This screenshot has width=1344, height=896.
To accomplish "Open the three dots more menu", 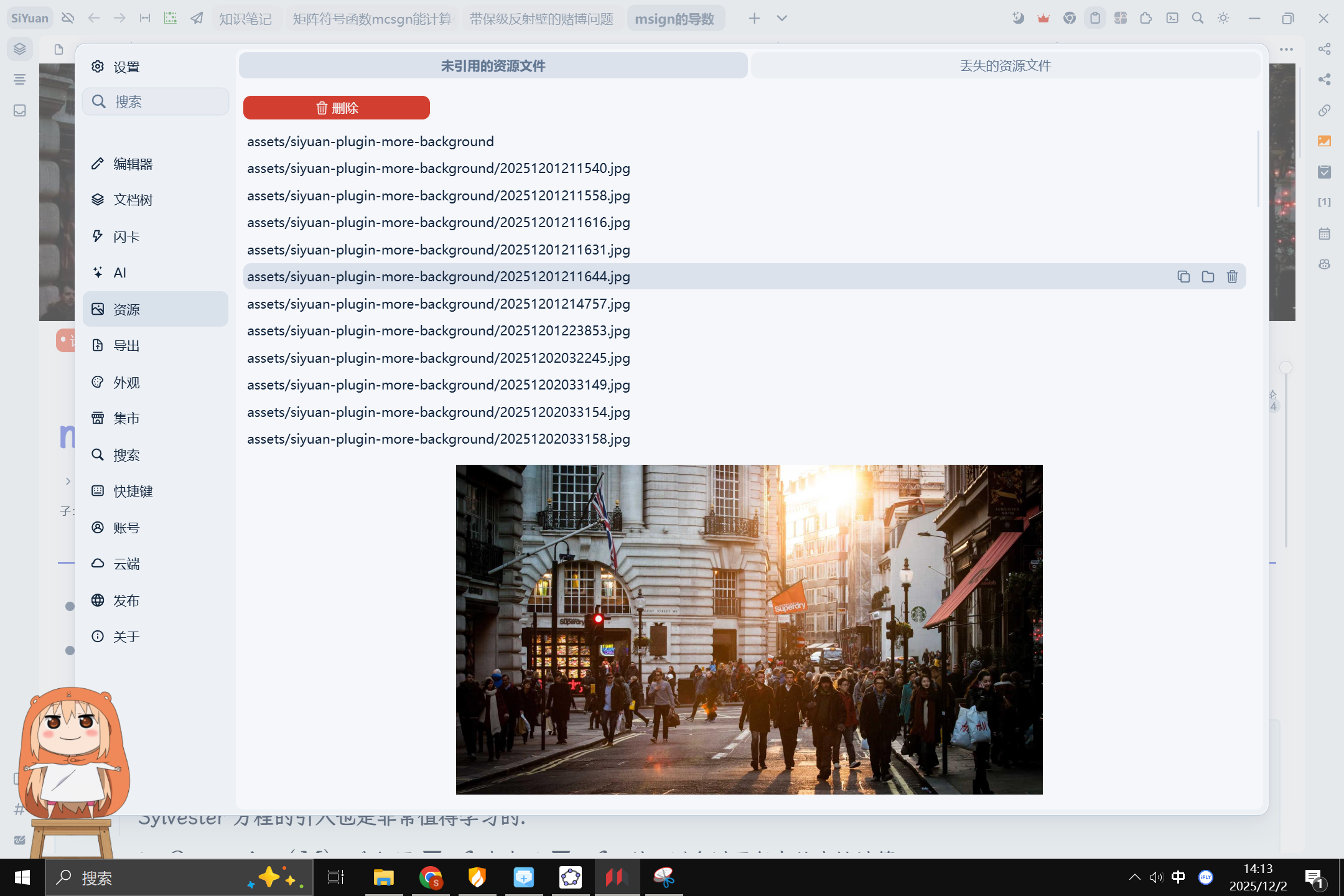I will (1286, 49).
